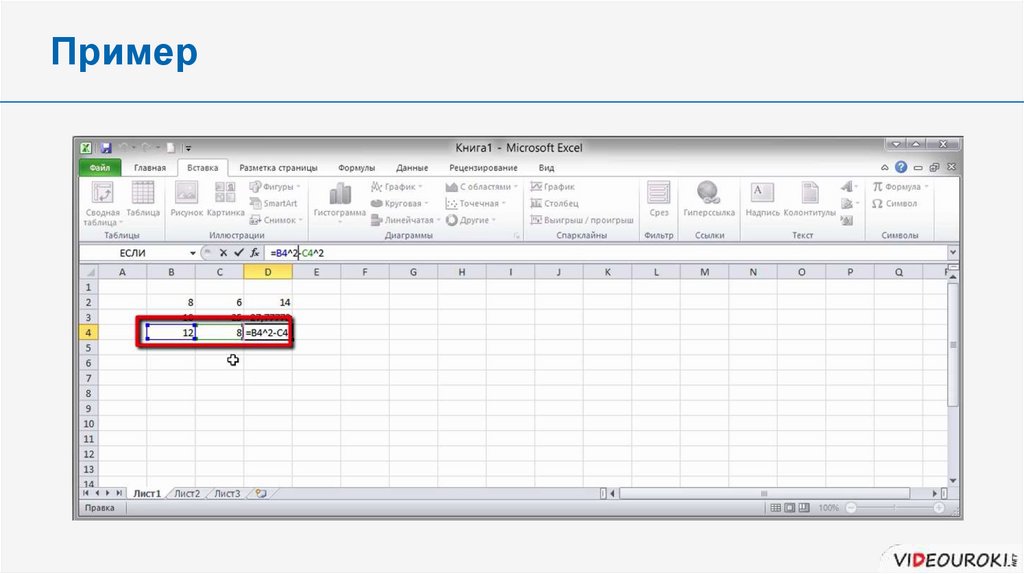Insert a Точечная scatter chart
Viewport: 1024px width, 574px height.
click(476, 204)
